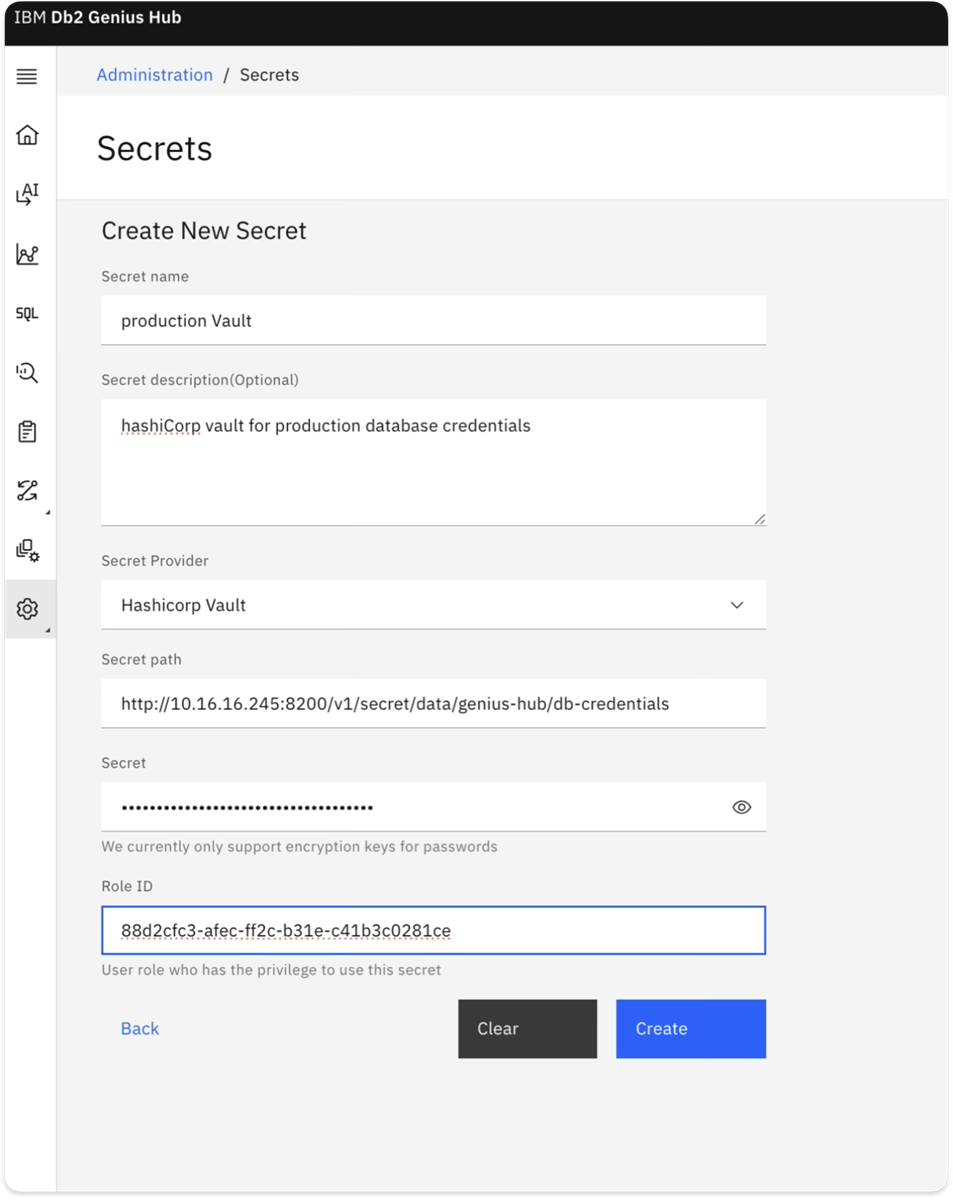Show the secret value with eye icon

pyautogui.click(x=741, y=807)
